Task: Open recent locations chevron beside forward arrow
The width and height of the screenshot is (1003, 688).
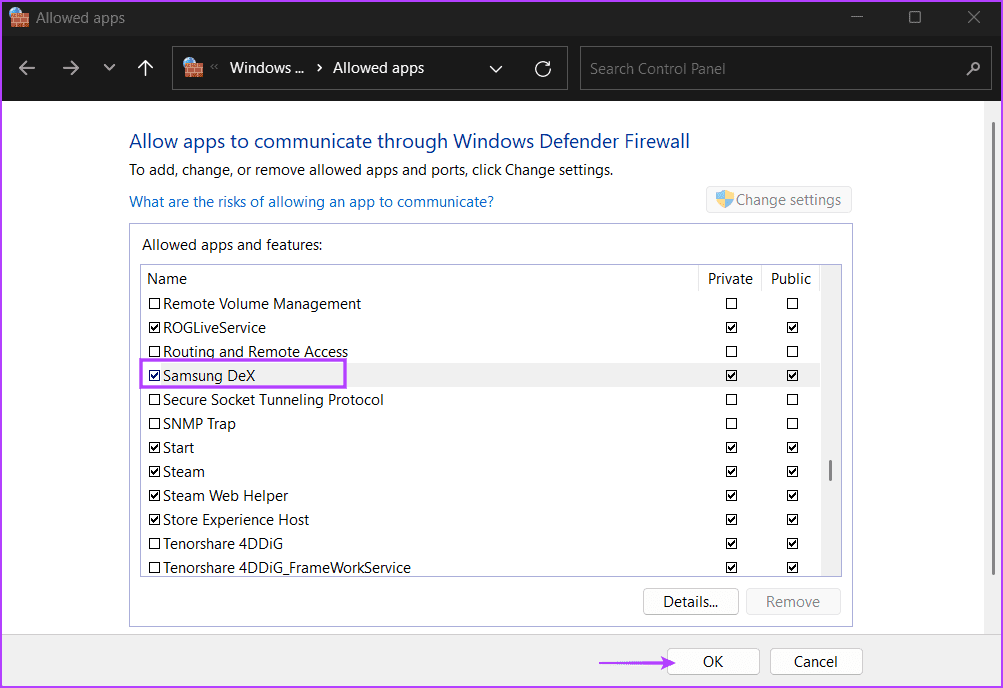Action: pos(109,67)
